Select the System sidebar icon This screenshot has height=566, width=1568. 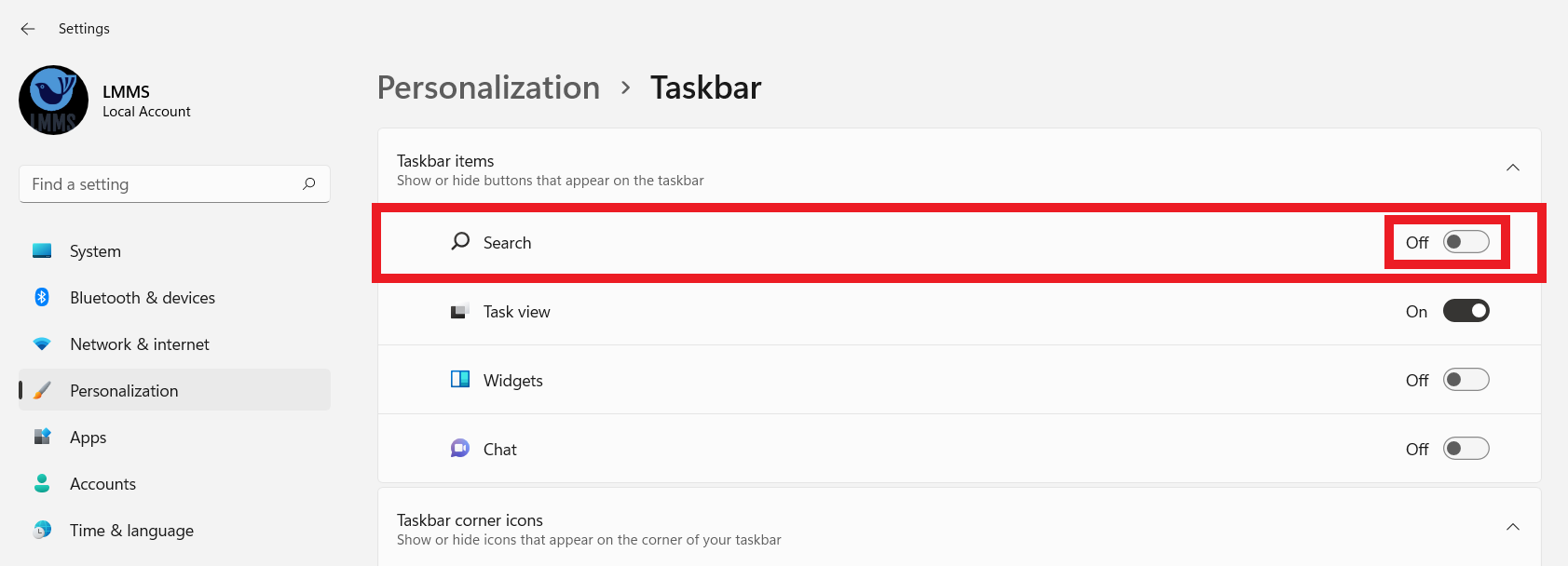click(41, 250)
